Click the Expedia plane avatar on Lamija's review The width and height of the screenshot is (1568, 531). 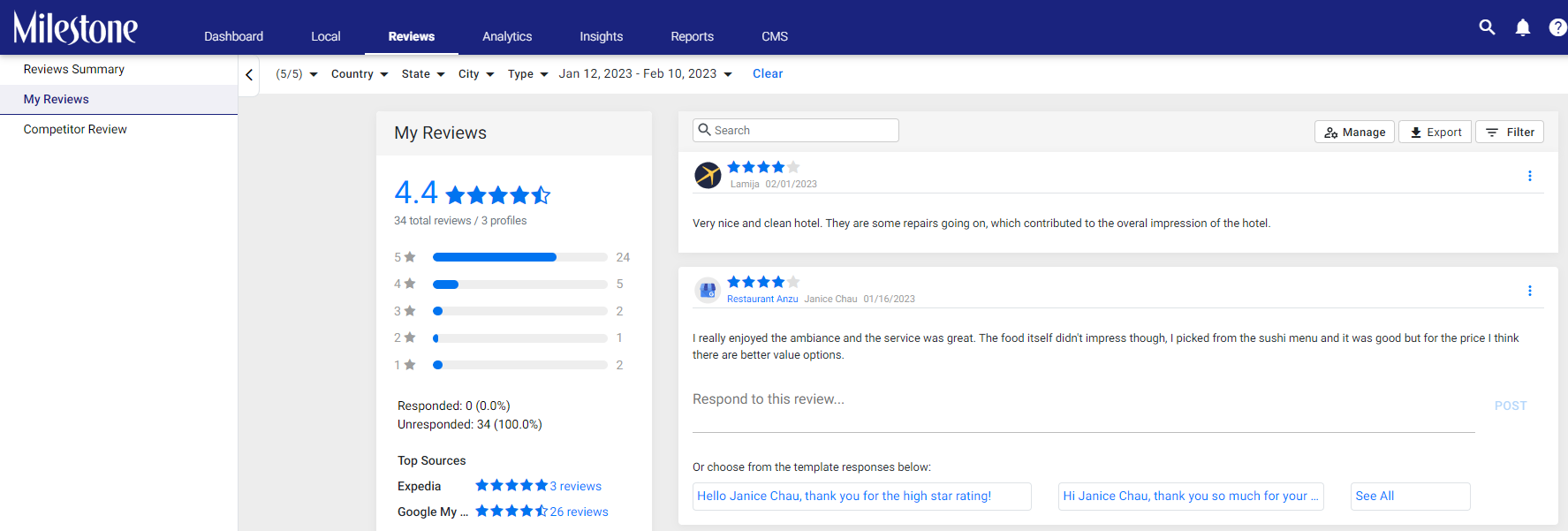pos(708,175)
